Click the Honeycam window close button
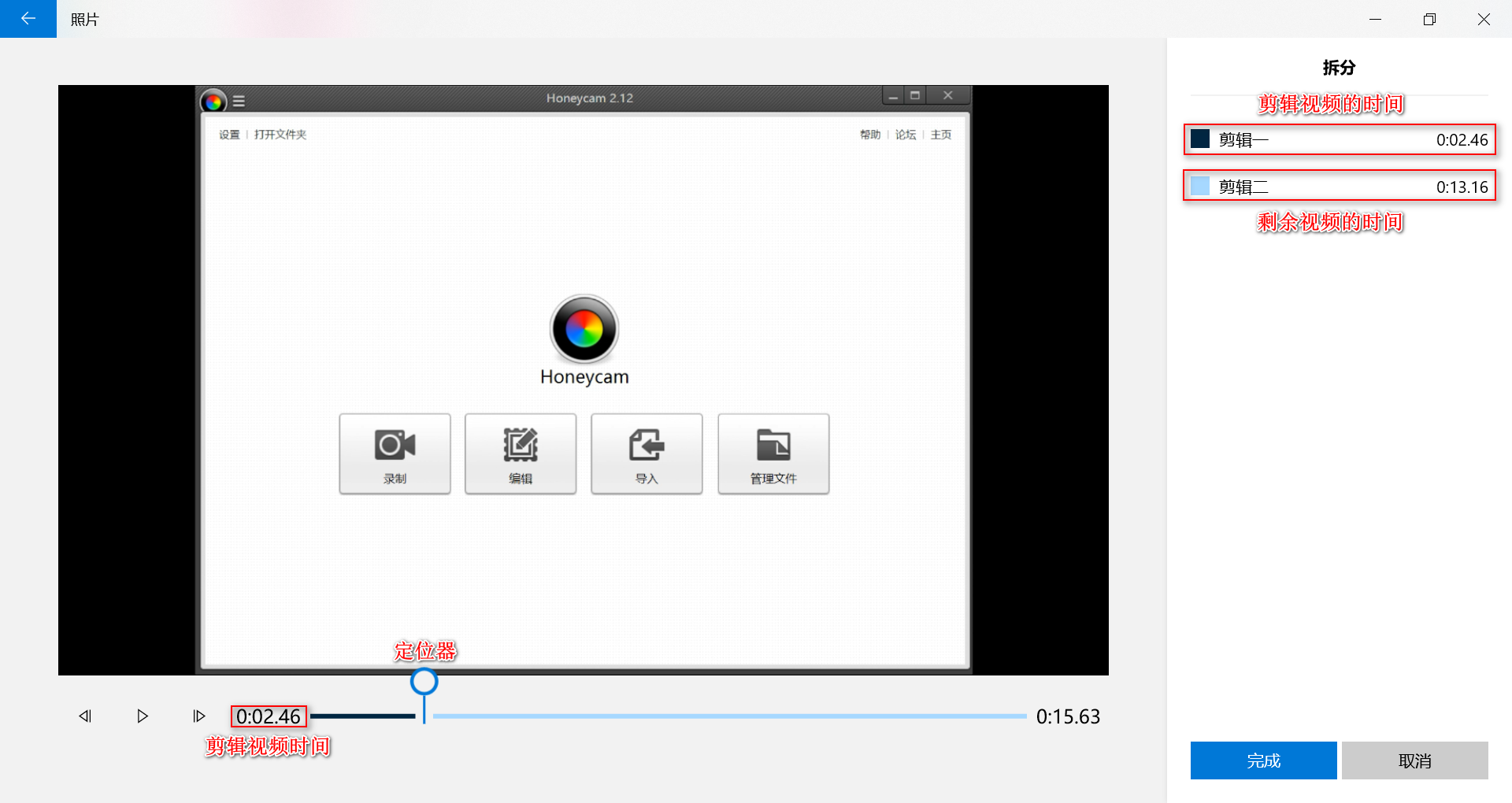 coord(948,96)
